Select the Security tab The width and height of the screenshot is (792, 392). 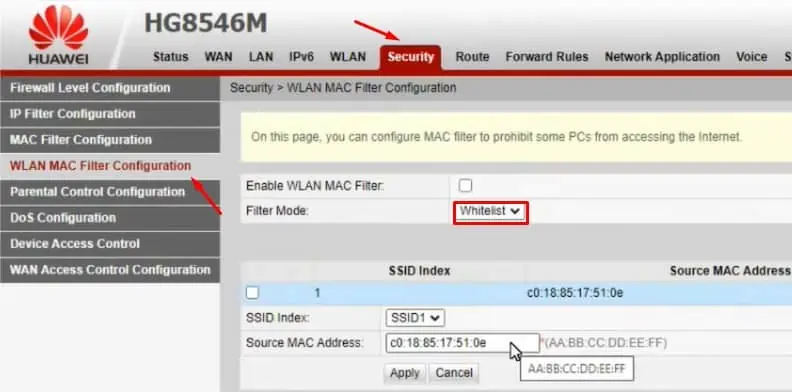pos(411,58)
